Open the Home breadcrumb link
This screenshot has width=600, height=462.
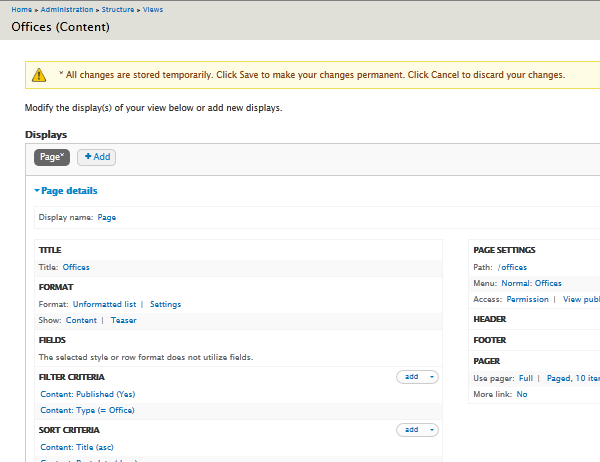(21, 10)
